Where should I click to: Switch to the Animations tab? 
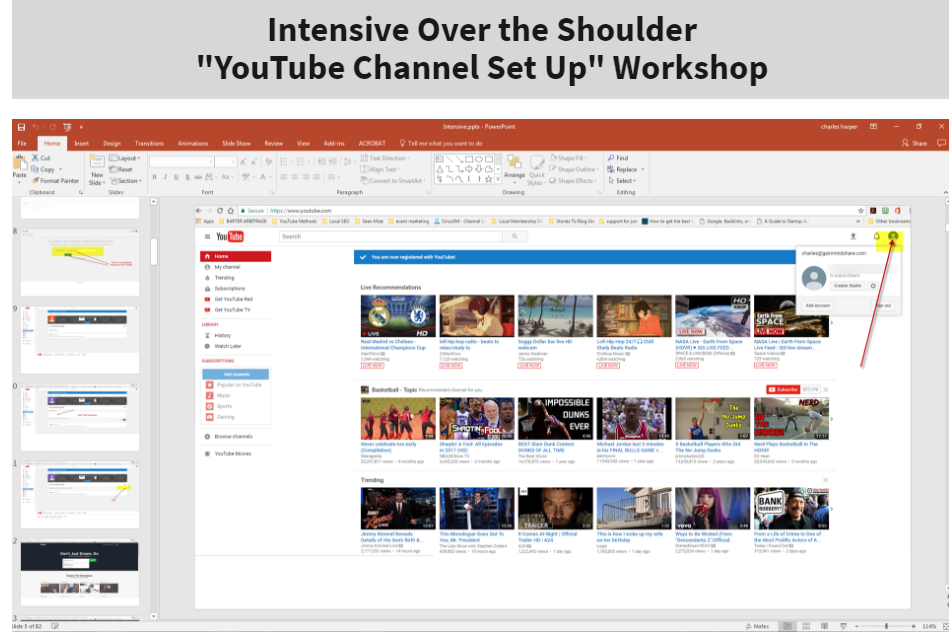[x=193, y=143]
